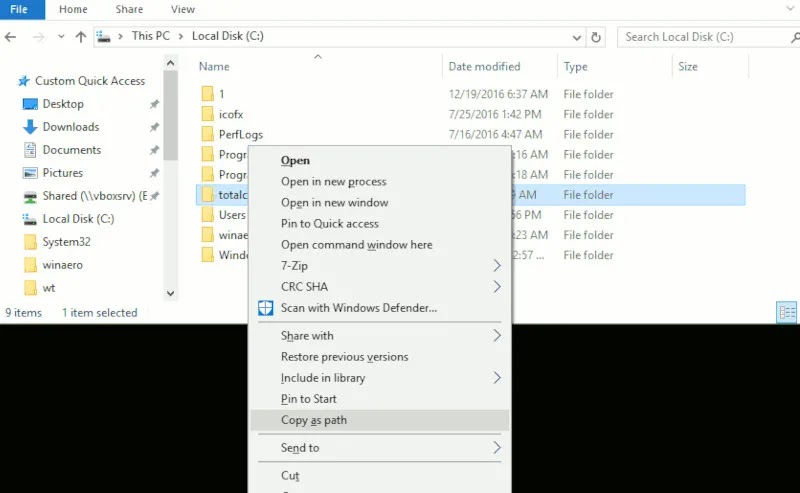800x493 pixels.
Task: Expand the address bar history dropdown
Action: [x=577, y=37]
